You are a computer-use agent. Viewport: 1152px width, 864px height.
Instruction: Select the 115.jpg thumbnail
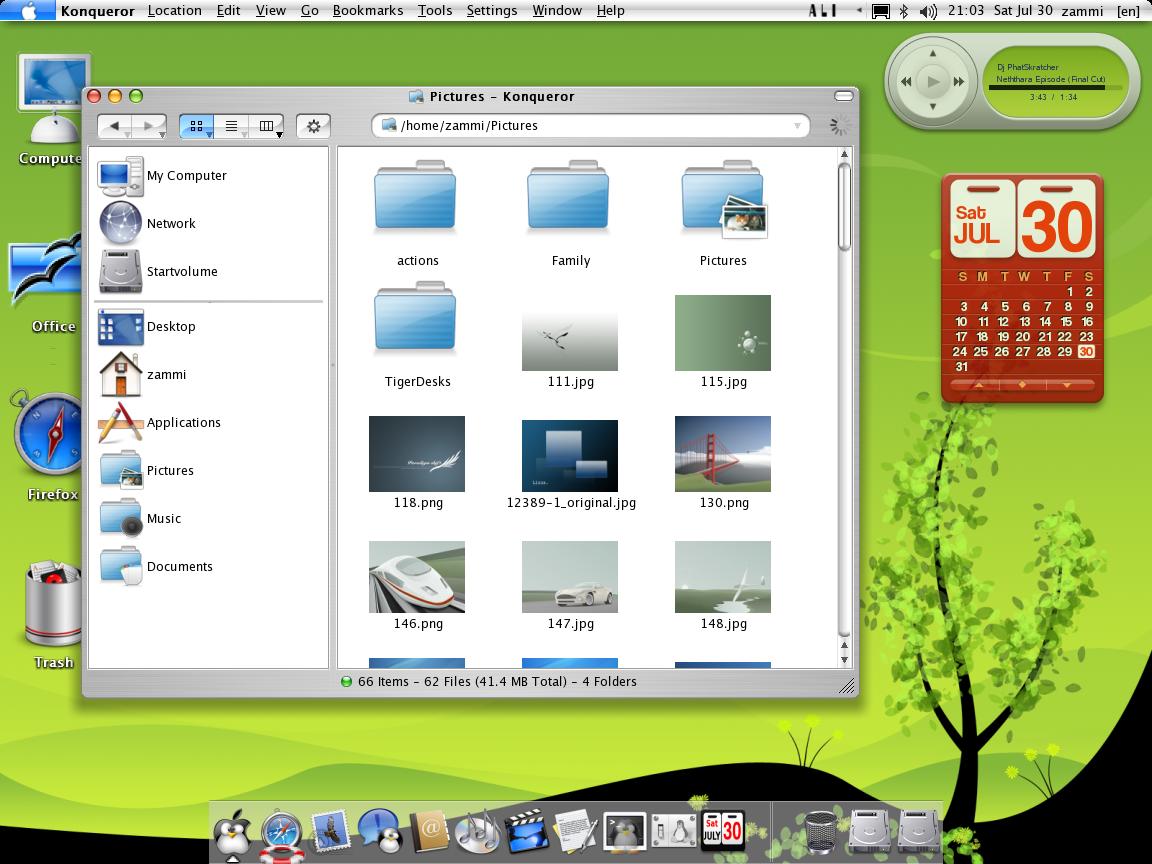723,333
